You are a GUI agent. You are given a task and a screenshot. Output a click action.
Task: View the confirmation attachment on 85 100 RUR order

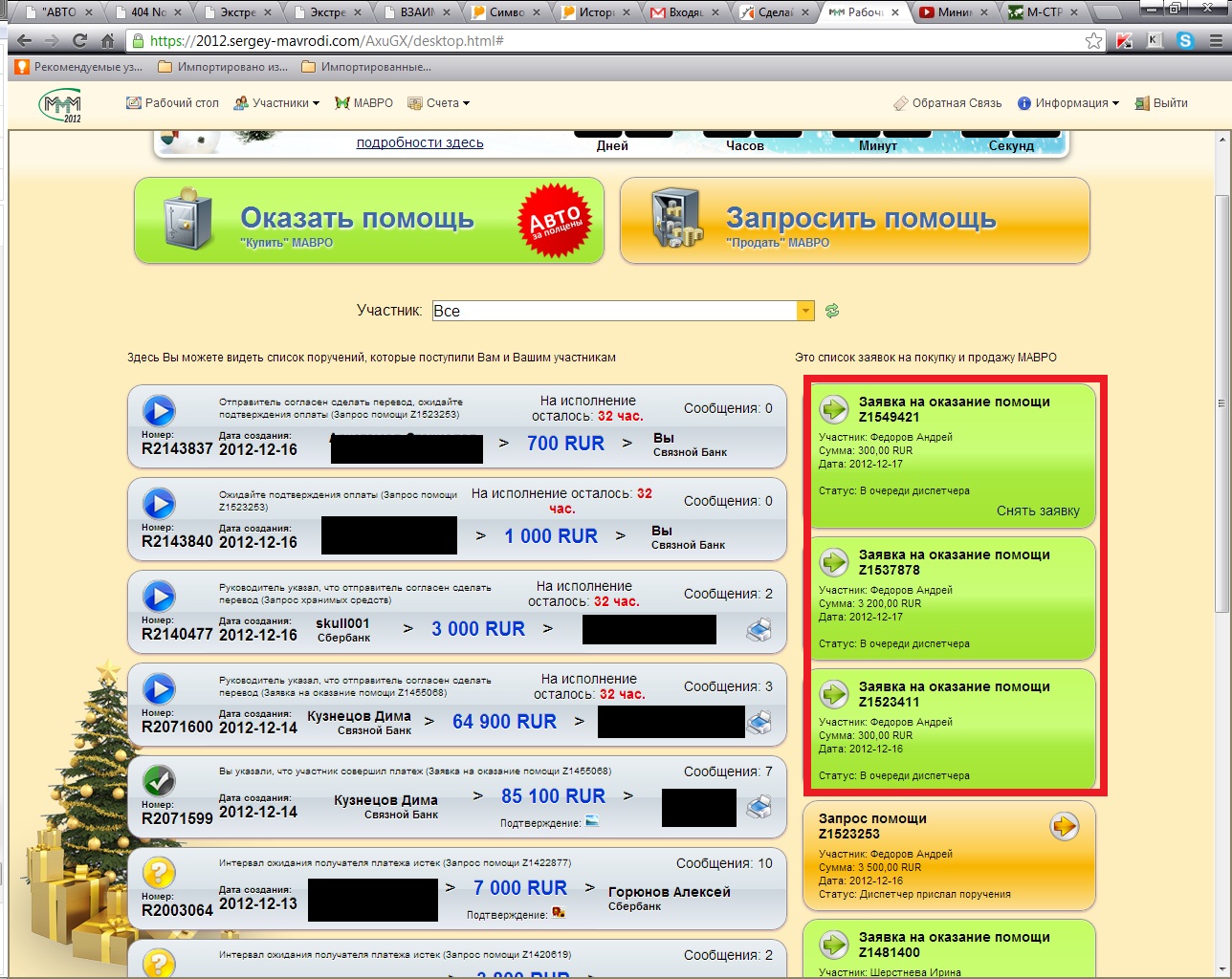click(593, 821)
